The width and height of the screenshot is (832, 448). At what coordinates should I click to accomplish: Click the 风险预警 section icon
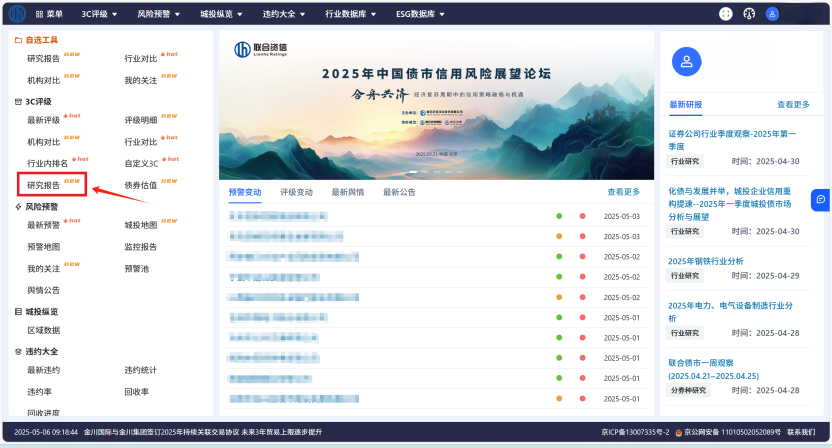[x=18, y=206]
